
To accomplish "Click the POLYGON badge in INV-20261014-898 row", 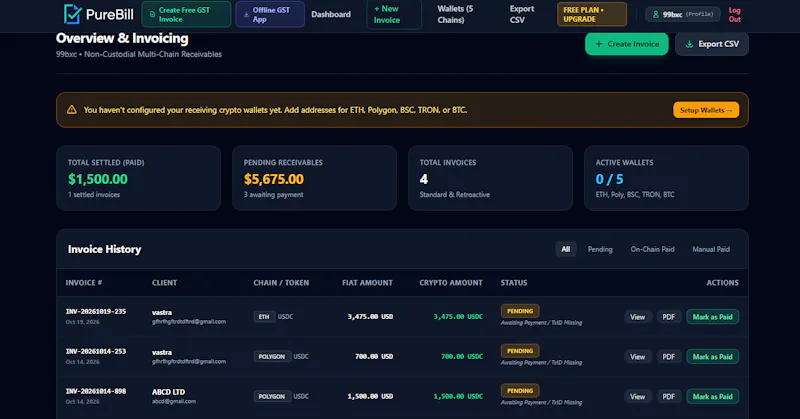I will (x=272, y=397).
